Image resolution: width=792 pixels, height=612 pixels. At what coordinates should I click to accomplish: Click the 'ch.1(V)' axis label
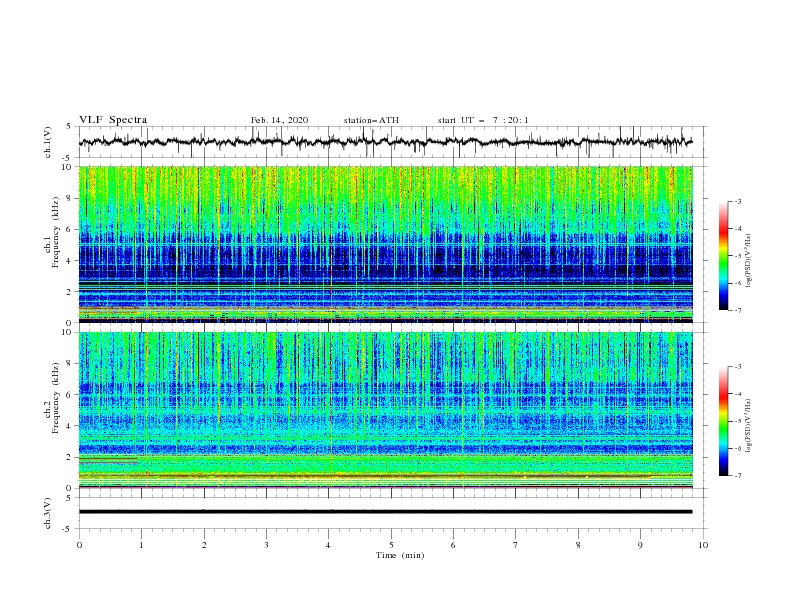click(x=48, y=142)
